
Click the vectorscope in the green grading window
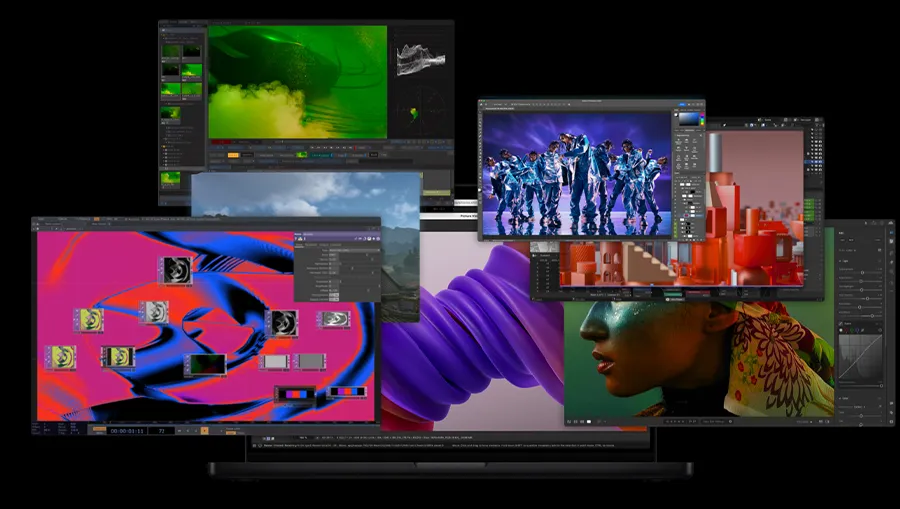421,111
